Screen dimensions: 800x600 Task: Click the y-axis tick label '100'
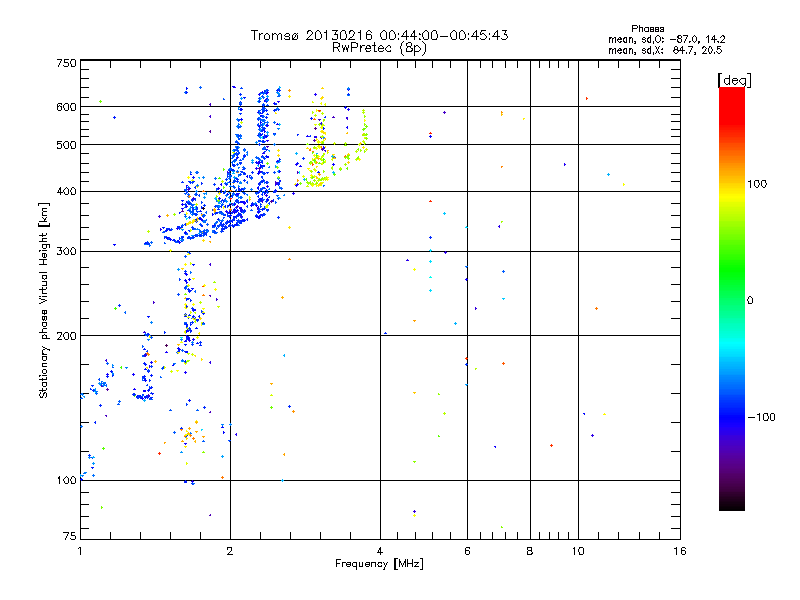click(67, 480)
